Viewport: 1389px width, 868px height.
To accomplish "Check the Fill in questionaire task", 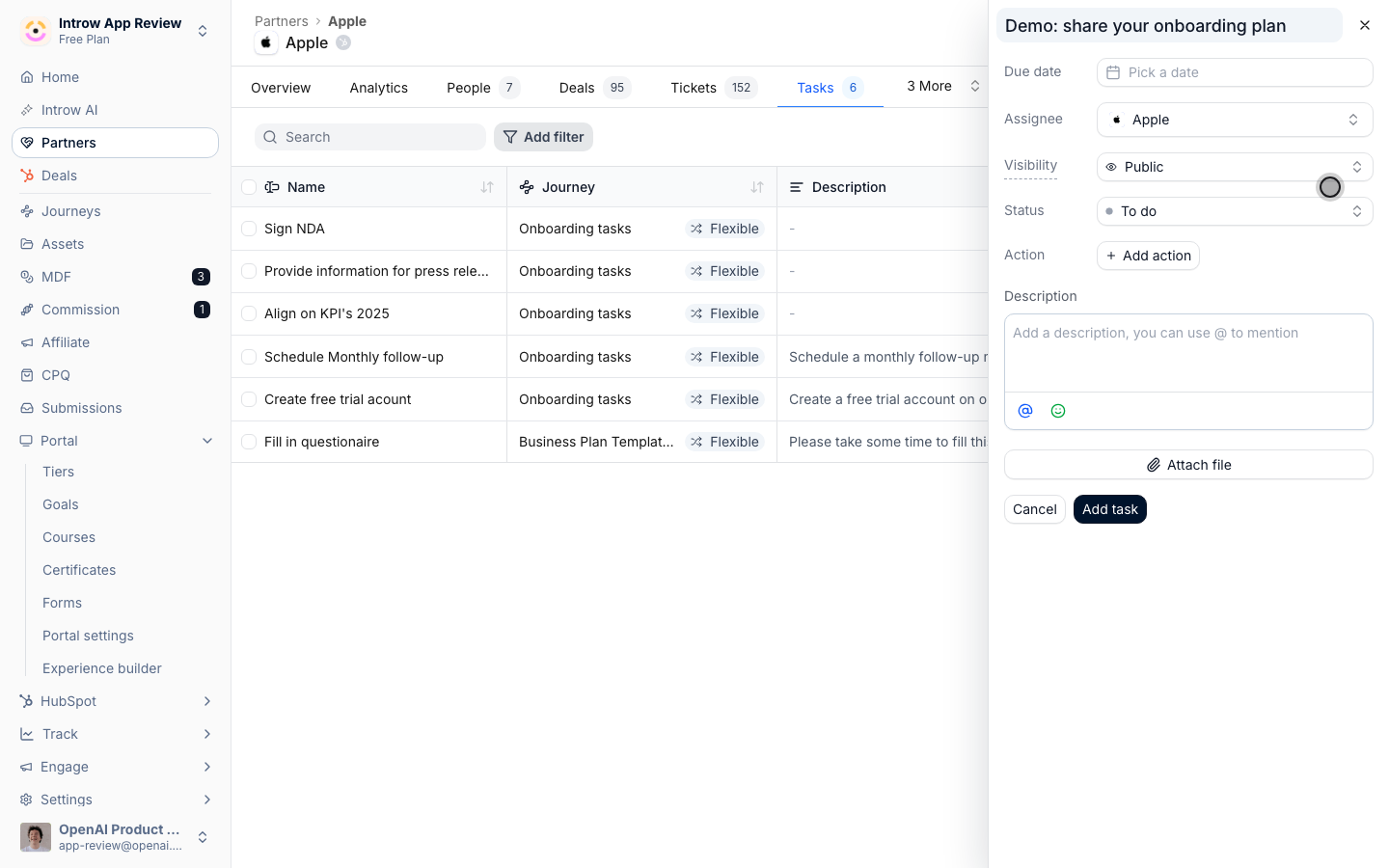I will pyautogui.click(x=249, y=442).
